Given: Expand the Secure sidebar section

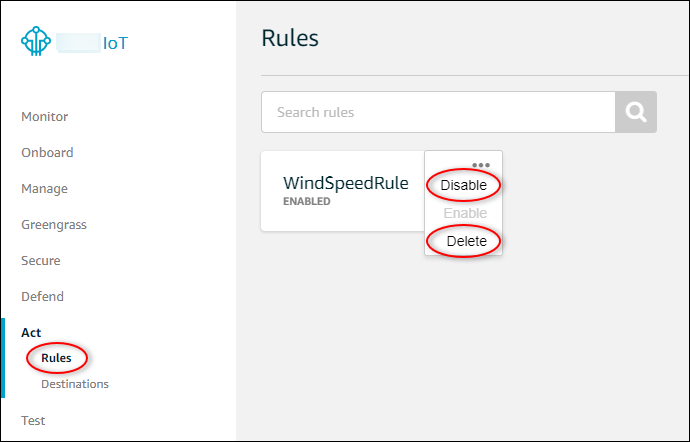Looking at the screenshot, I should (x=41, y=261).
